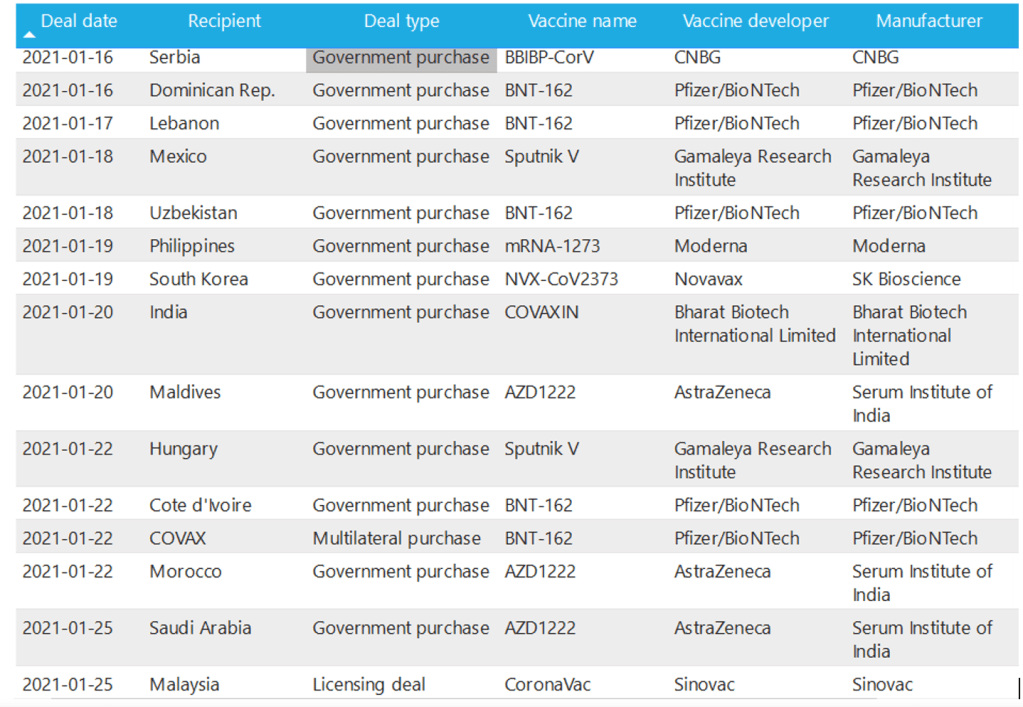Select the Multilateral purchase deal type cell

(x=396, y=538)
